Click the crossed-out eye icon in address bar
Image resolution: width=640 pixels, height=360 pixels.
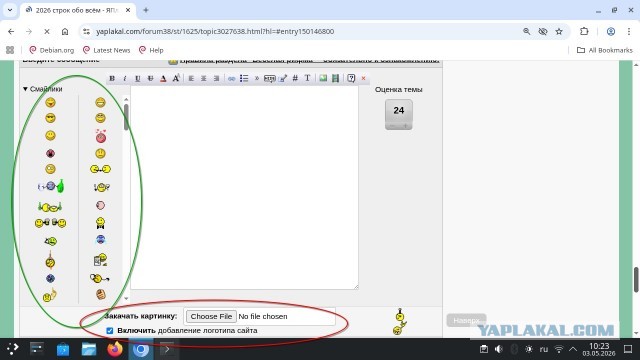click(x=542, y=31)
